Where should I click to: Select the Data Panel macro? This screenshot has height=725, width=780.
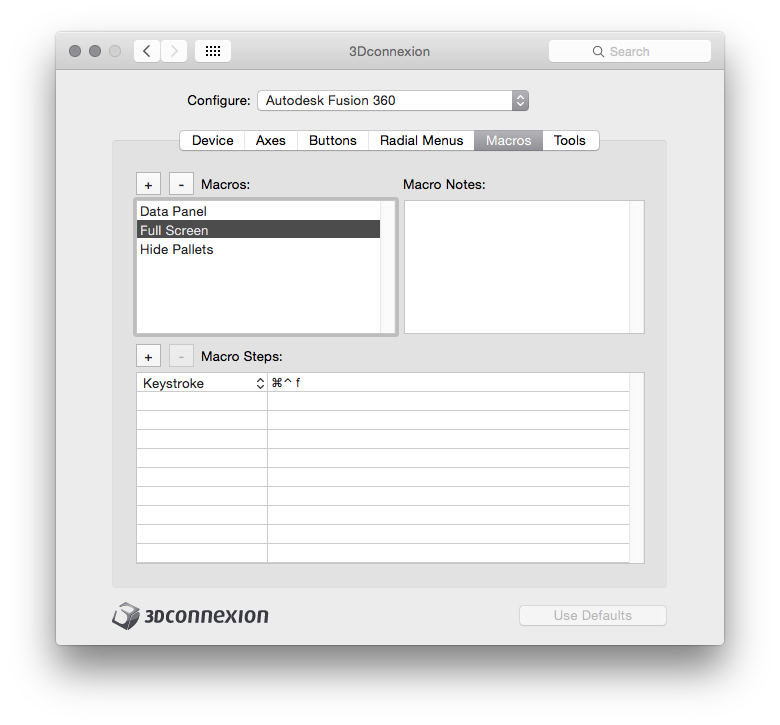(258, 211)
